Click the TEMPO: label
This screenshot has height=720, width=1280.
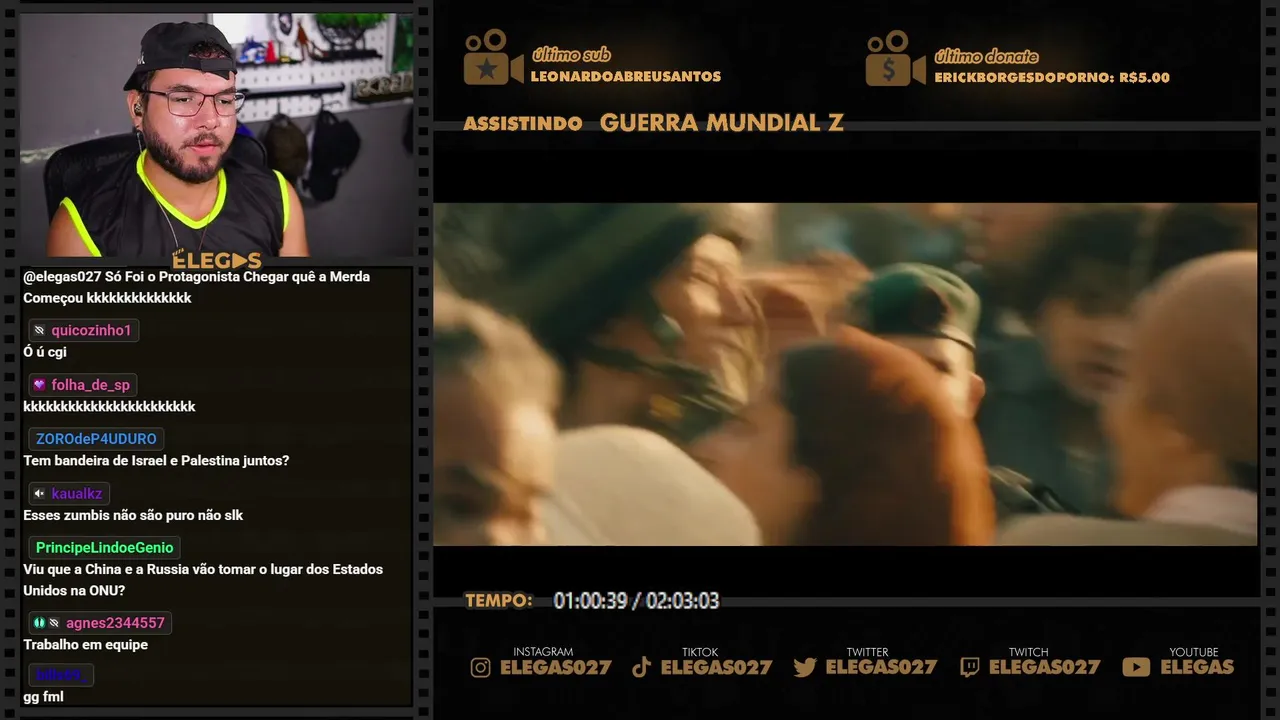pyautogui.click(x=499, y=601)
